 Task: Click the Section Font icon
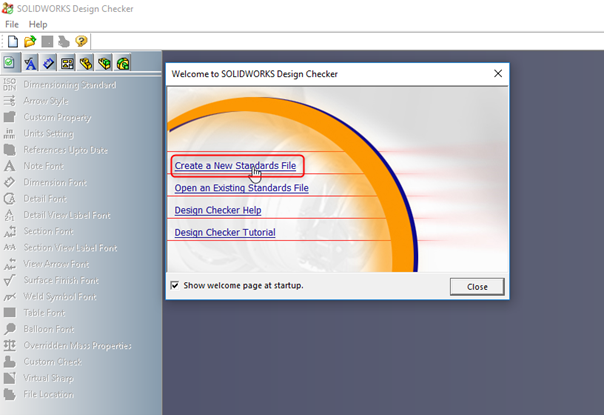(10, 231)
